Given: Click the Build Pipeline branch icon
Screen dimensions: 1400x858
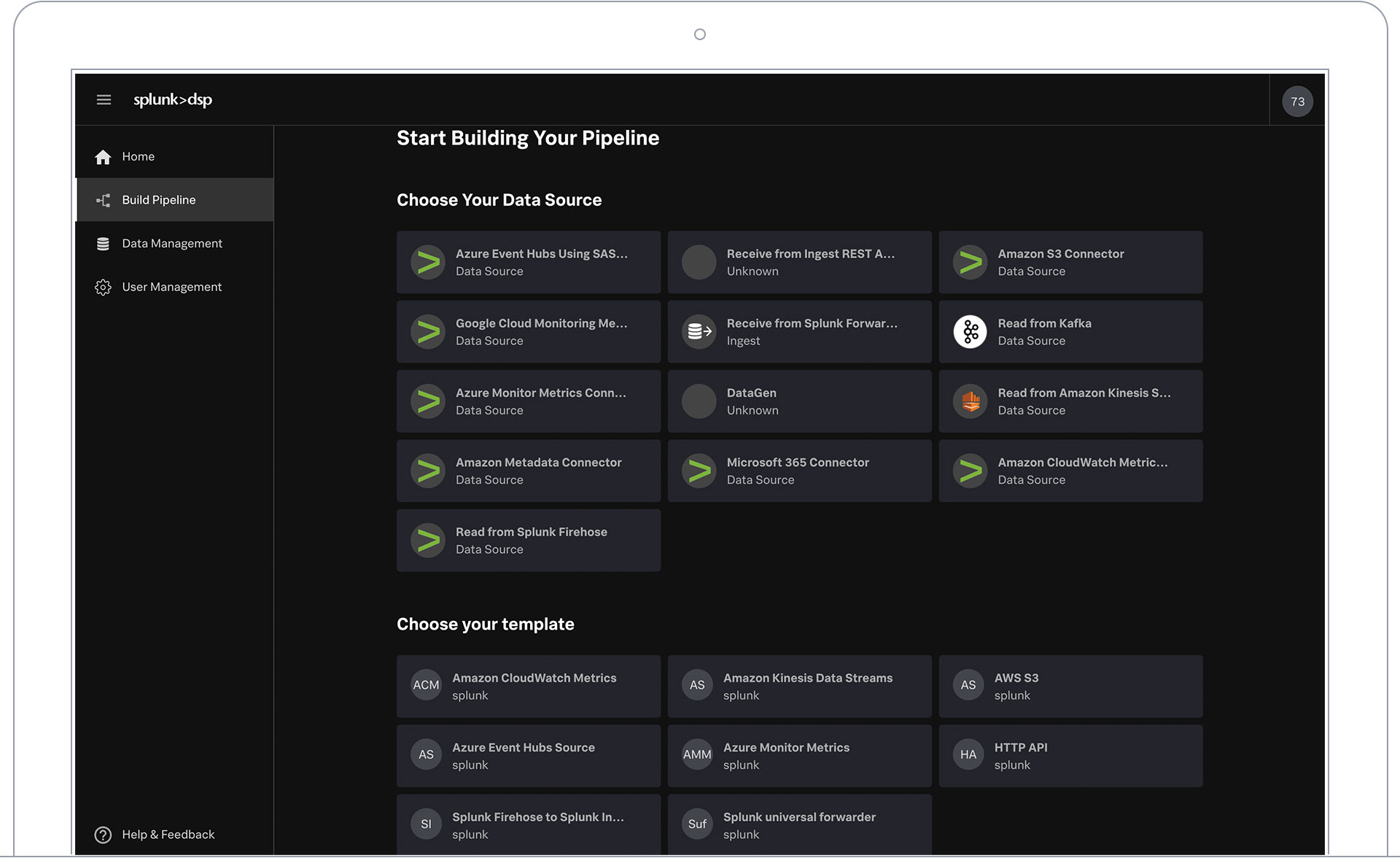Looking at the screenshot, I should tap(103, 200).
